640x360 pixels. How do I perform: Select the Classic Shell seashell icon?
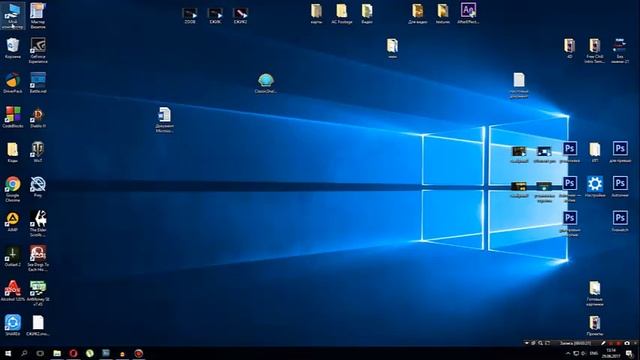tap(266, 83)
